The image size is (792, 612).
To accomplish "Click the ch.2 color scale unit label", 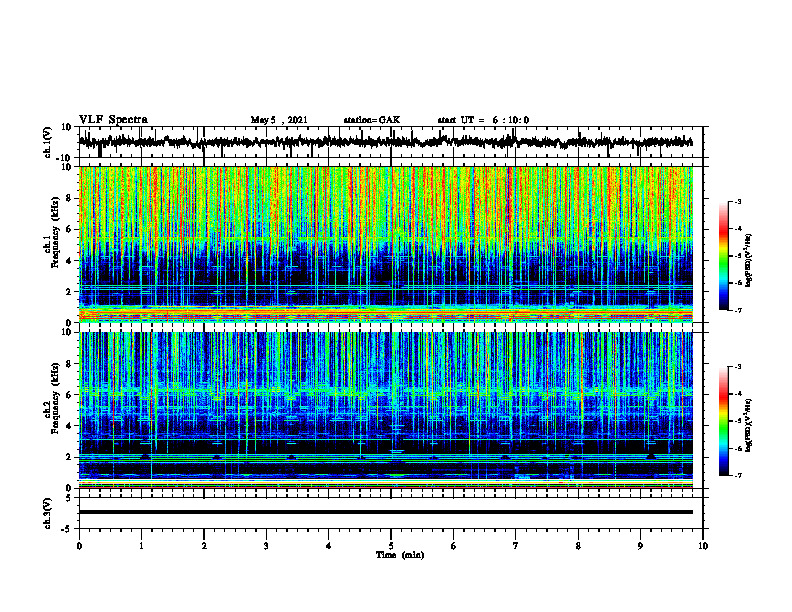I will (749, 425).
